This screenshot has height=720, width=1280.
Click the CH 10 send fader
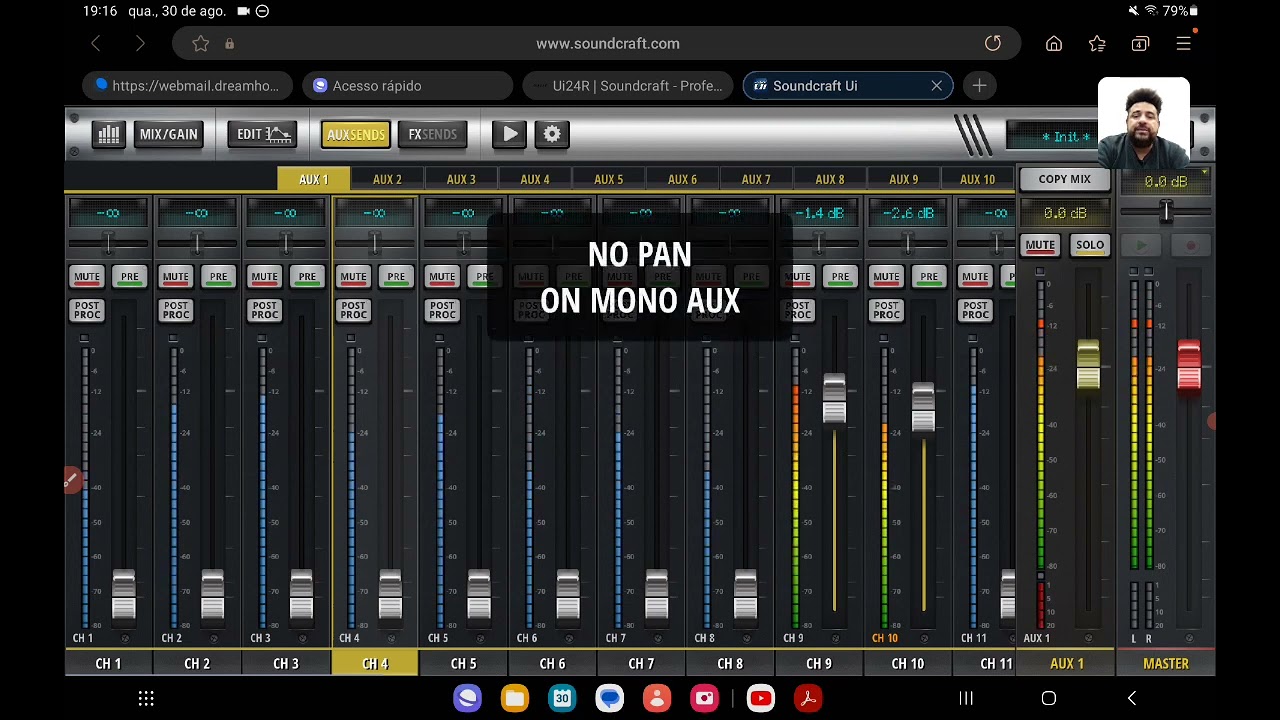click(923, 408)
